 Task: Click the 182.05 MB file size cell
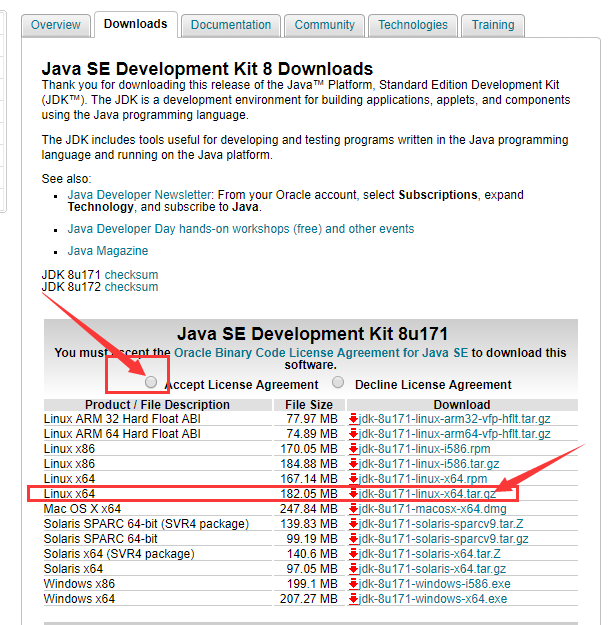click(309, 494)
